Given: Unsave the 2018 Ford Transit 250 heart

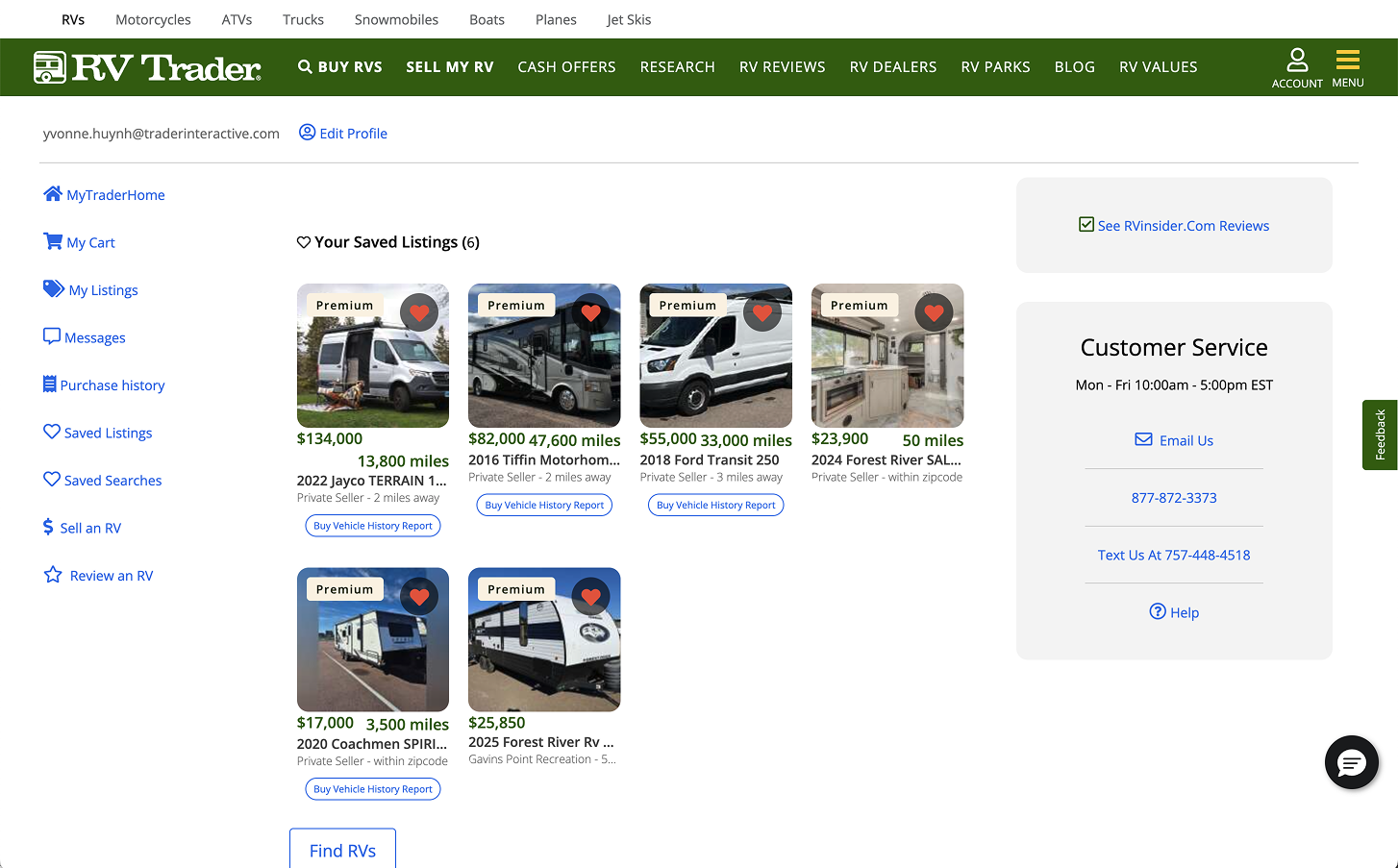Looking at the screenshot, I should [x=762, y=312].
